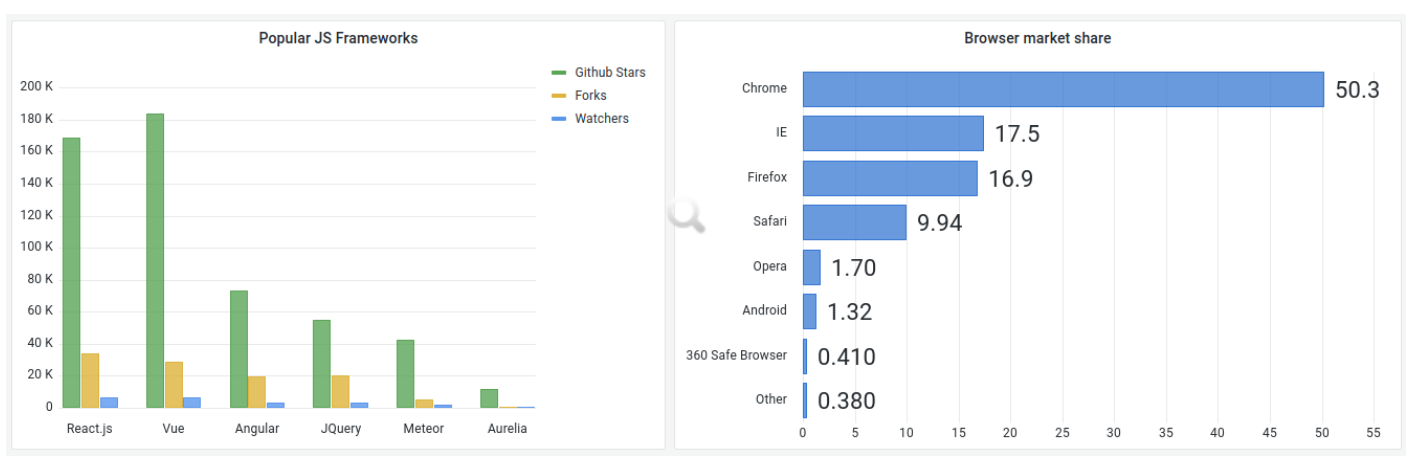Click the Firefox bar showing 16.9
This screenshot has height=464, width=1414.
890,178
